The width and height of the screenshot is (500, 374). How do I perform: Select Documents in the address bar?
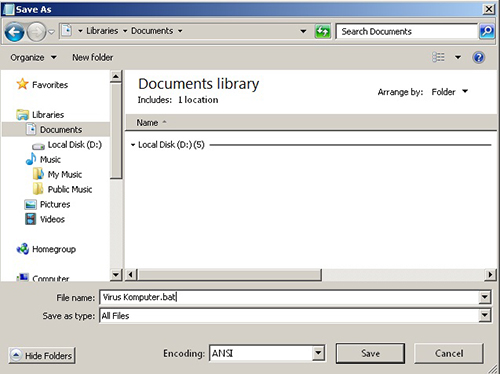152,31
